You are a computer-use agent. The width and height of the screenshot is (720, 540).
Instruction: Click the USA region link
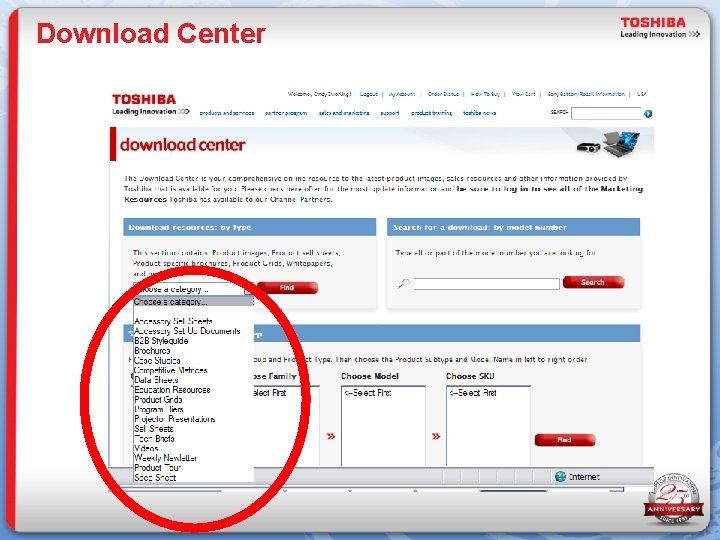pos(641,94)
